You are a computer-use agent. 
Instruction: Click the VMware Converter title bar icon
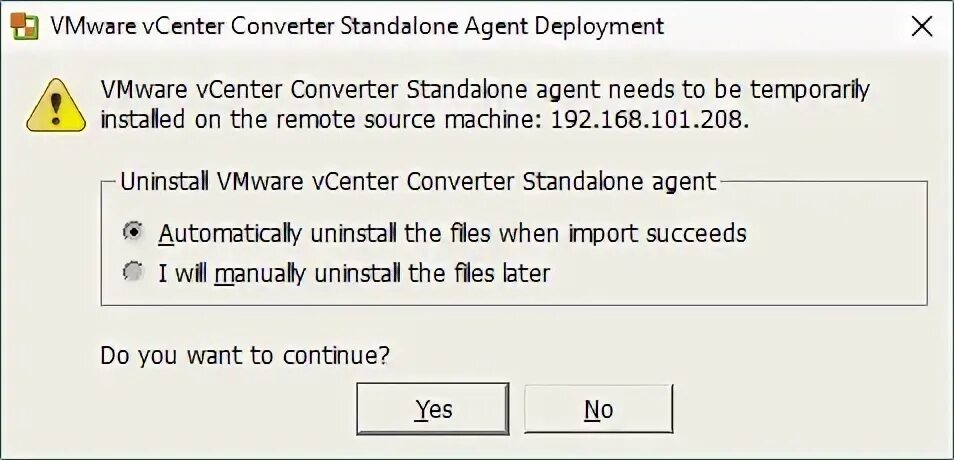click(x=23, y=26)
